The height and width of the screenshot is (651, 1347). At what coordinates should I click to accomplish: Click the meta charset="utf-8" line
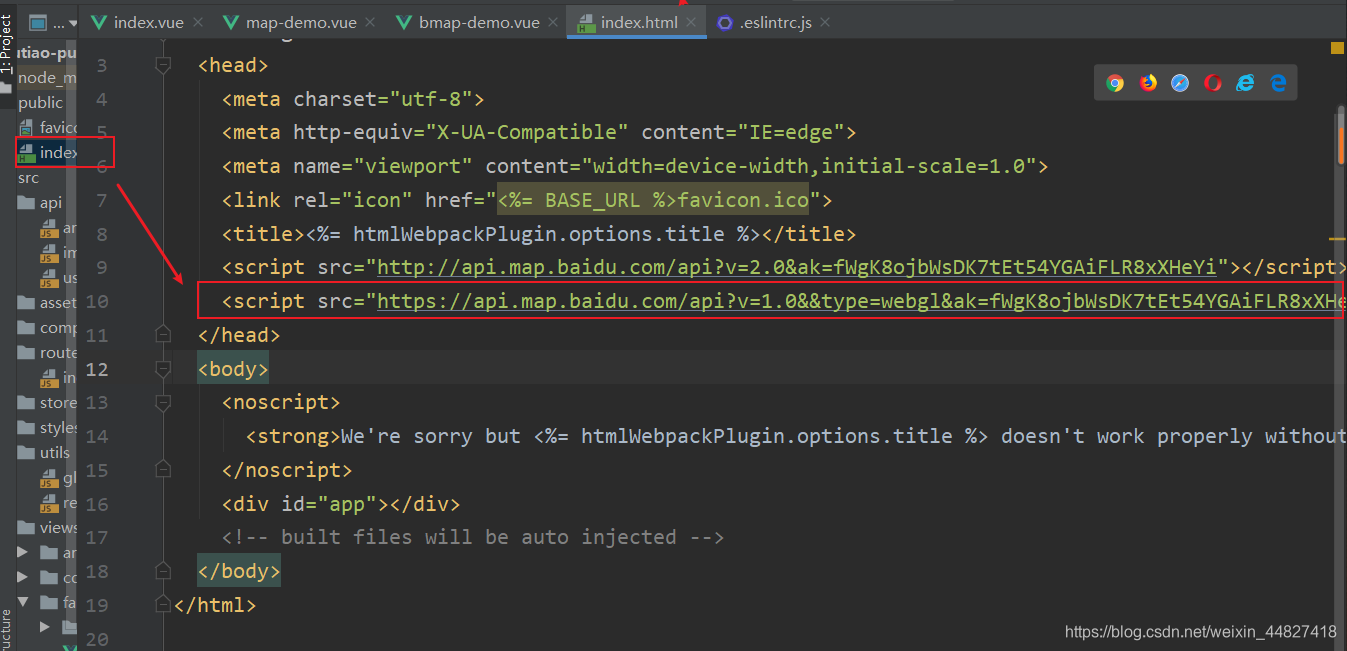click(353, 99)
